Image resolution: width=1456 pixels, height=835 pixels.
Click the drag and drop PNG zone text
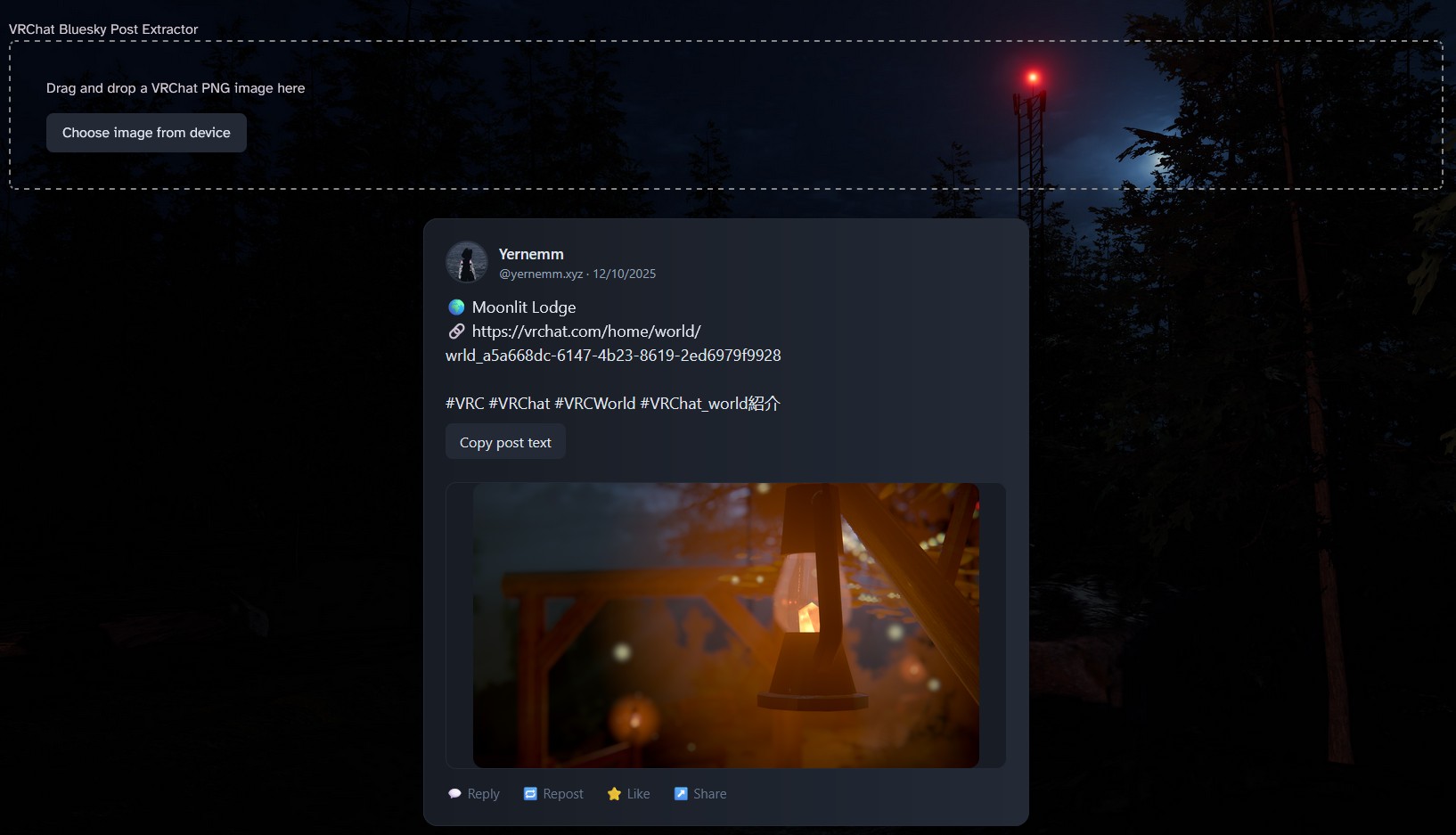(x=176, y=88)
